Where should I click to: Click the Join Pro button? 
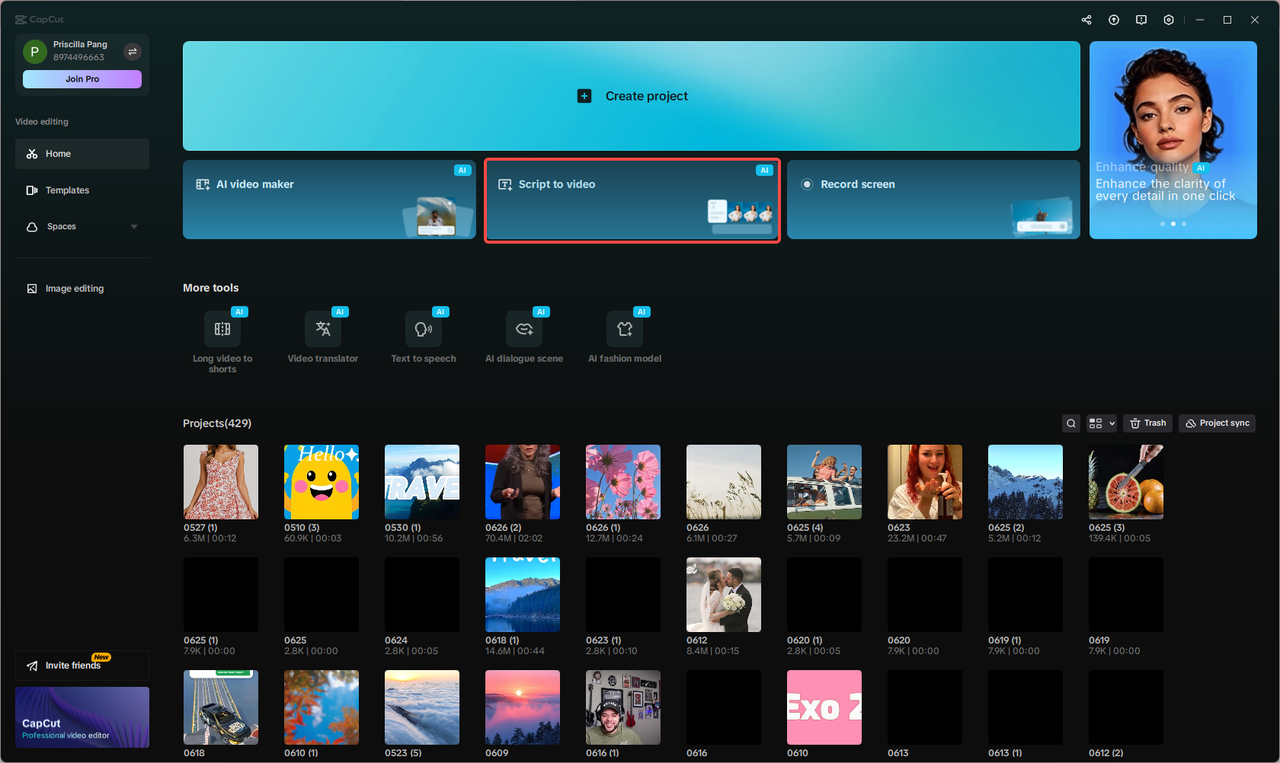tap(81, 78)
